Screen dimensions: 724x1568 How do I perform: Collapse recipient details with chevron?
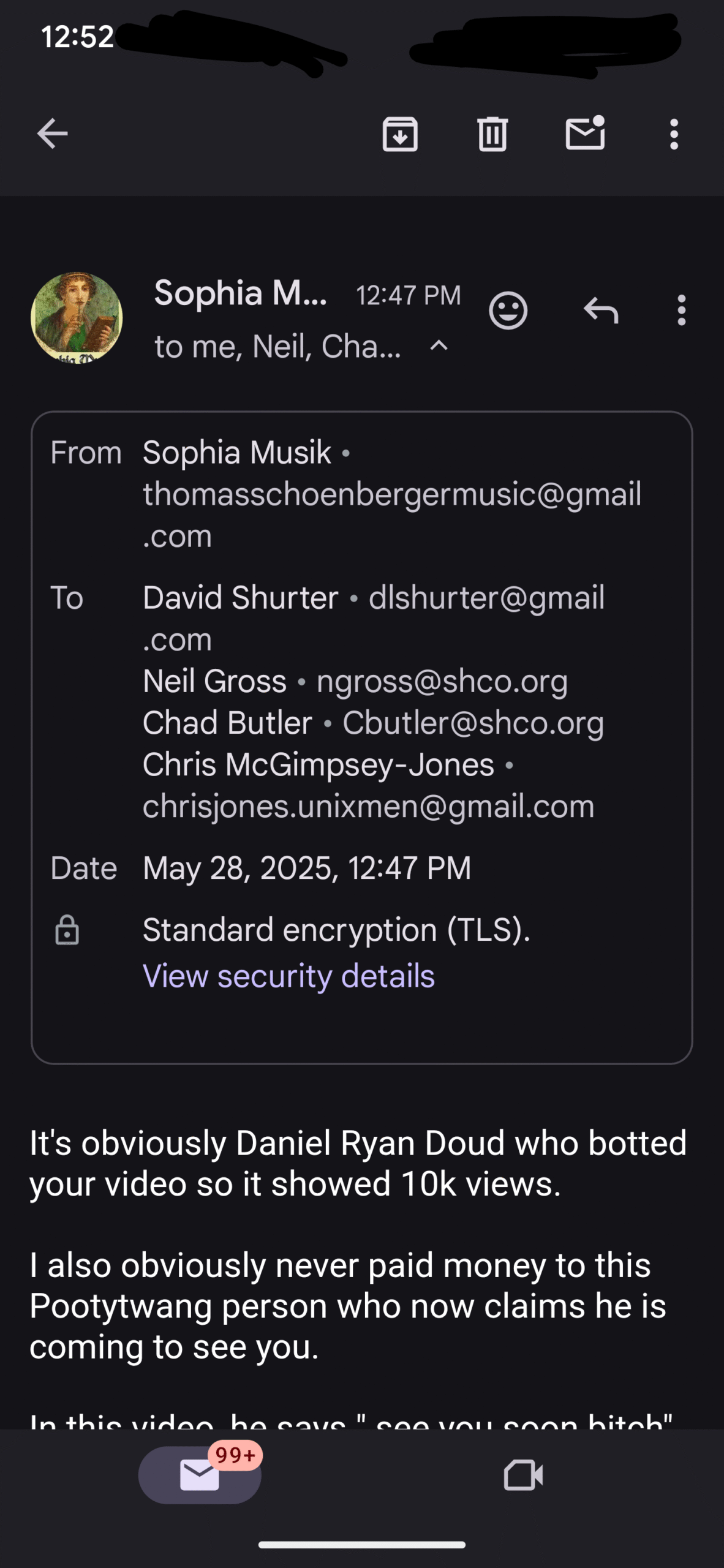(439, 346)
